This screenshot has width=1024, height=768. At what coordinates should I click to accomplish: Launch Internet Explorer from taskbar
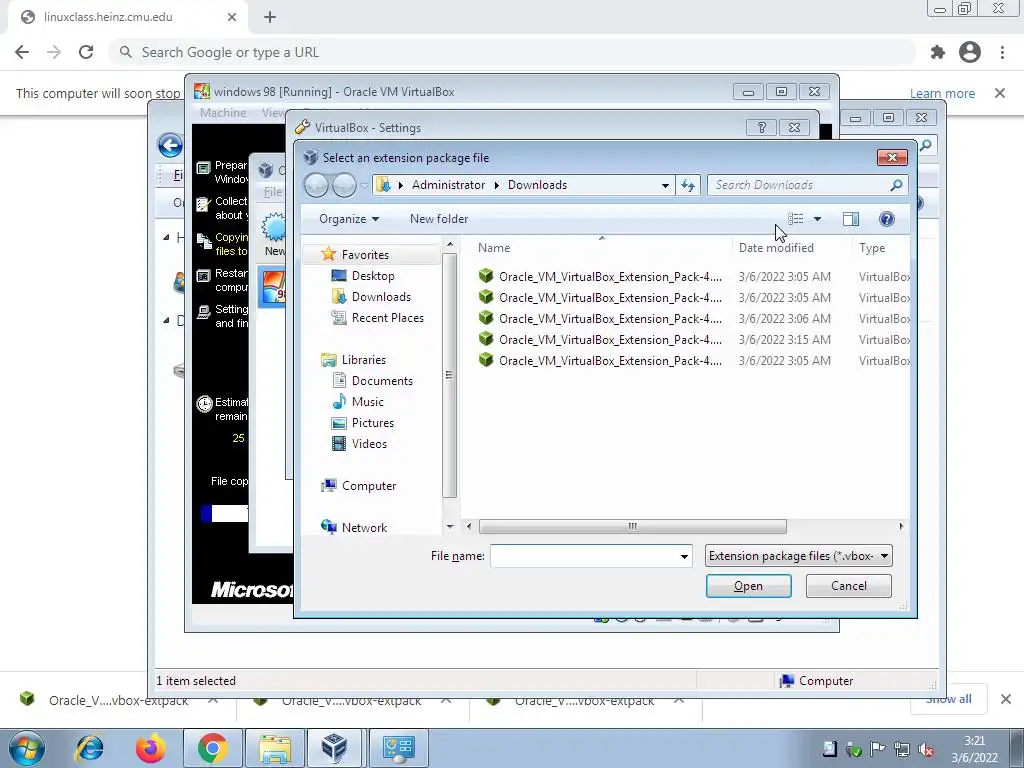(x=89, y=748)
